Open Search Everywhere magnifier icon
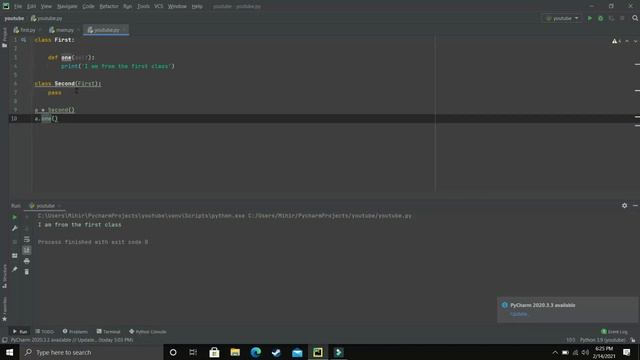 (x=635, y=18)
